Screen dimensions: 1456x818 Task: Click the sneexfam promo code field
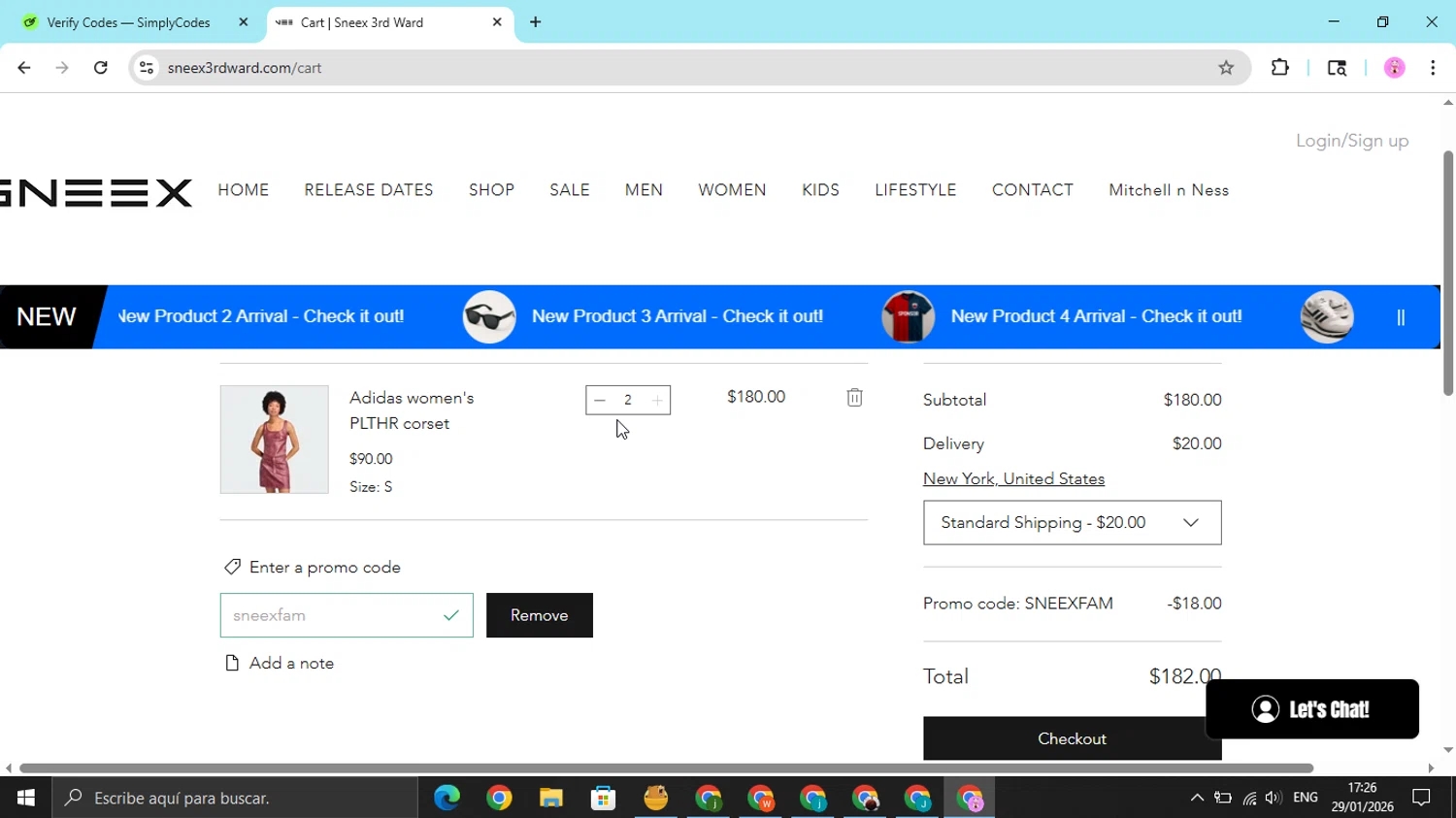coord(347,615)
